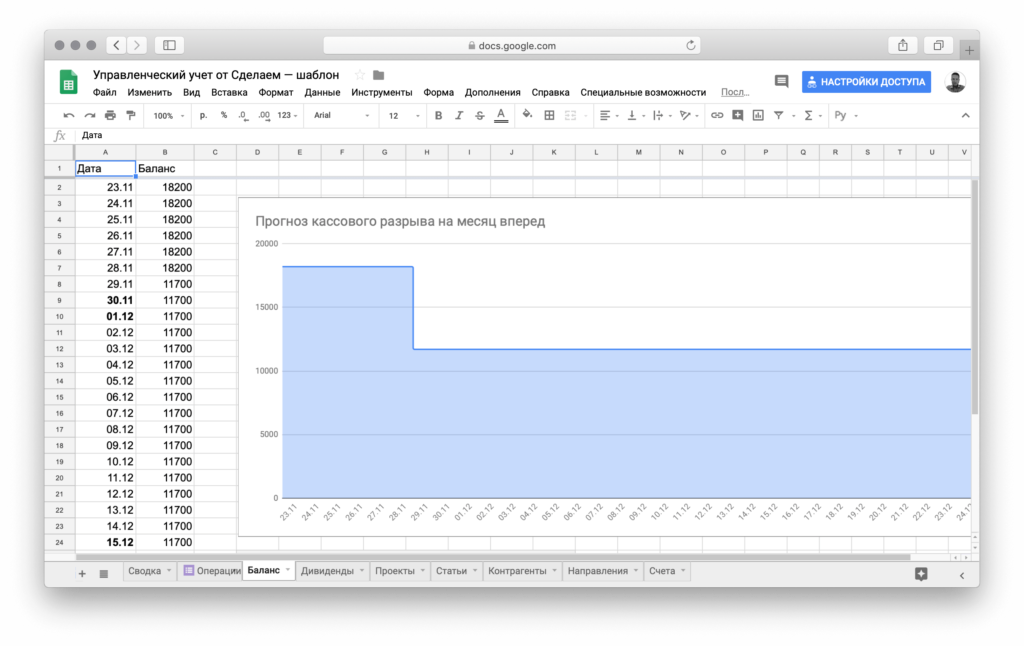1024x646 pixels.
Task: Click the formula bar input field
Action: coord(500,136)
